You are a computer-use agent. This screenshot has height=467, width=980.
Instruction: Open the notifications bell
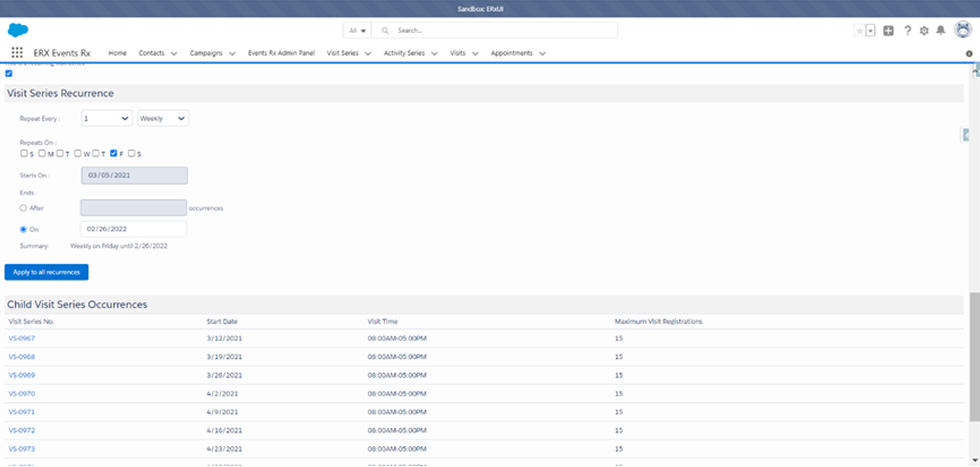pos(940,30)
